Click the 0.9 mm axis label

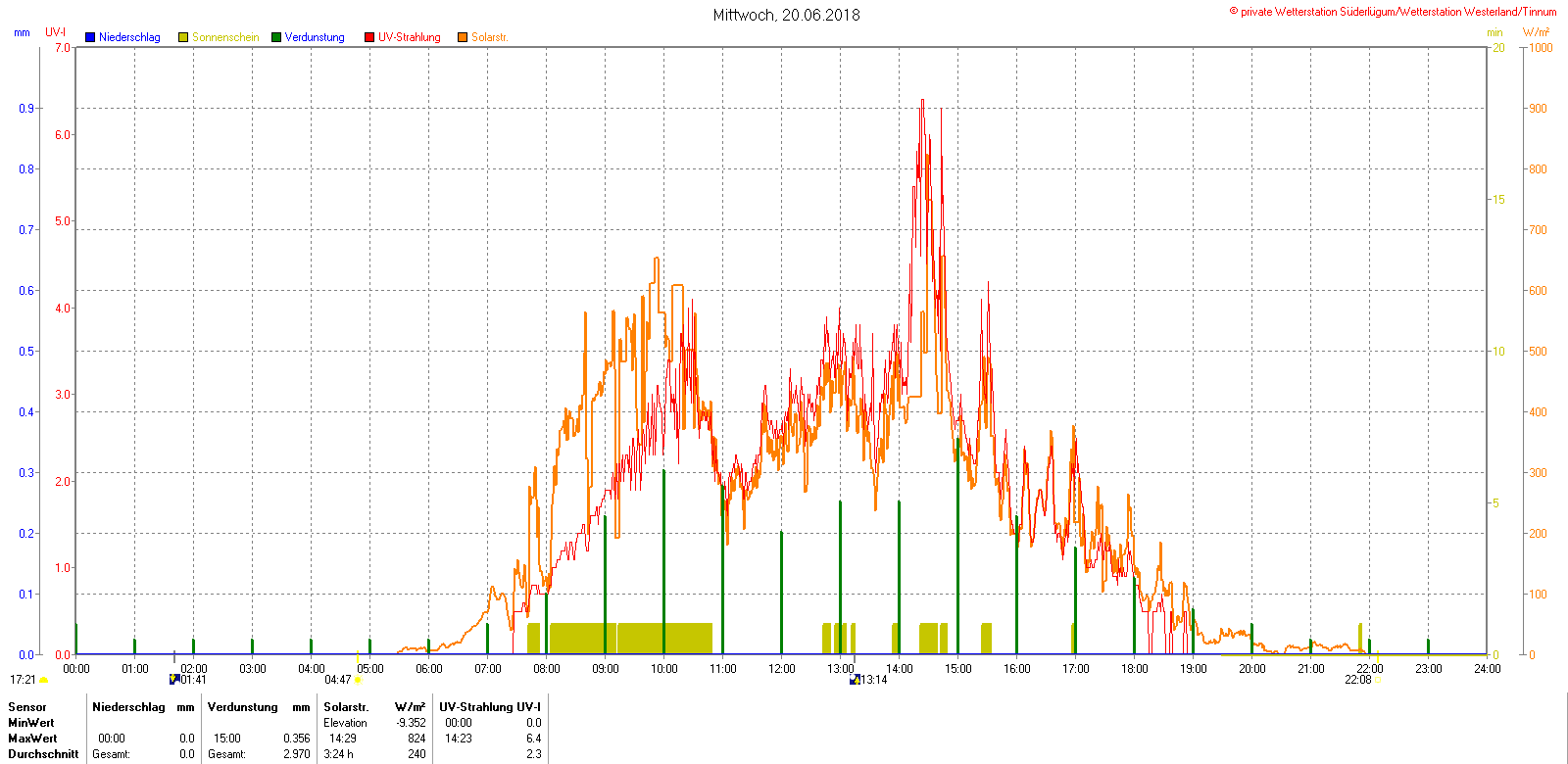point(26,109)
